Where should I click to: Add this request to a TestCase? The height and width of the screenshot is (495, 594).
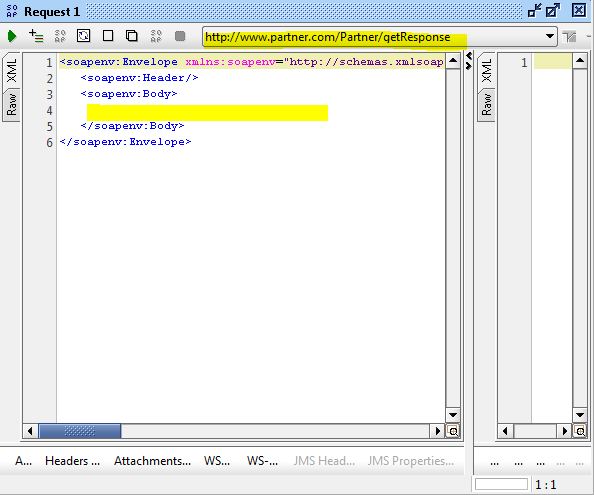(36, 36)
